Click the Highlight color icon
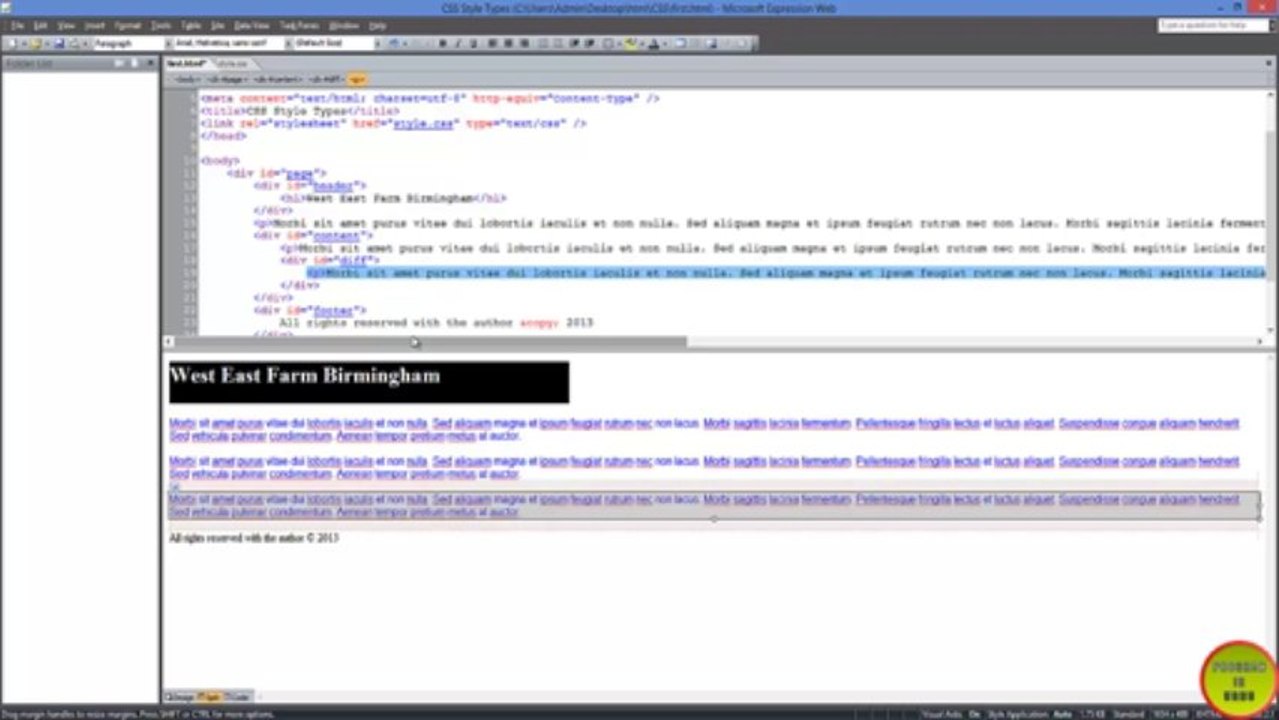1279x720 pixels. pos(631,44)
